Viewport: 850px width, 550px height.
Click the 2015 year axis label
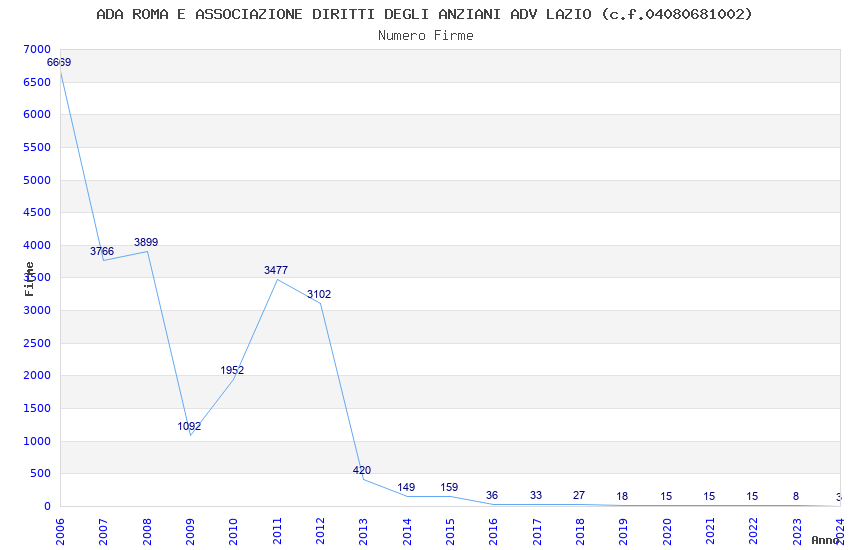(x=450, y=532)
